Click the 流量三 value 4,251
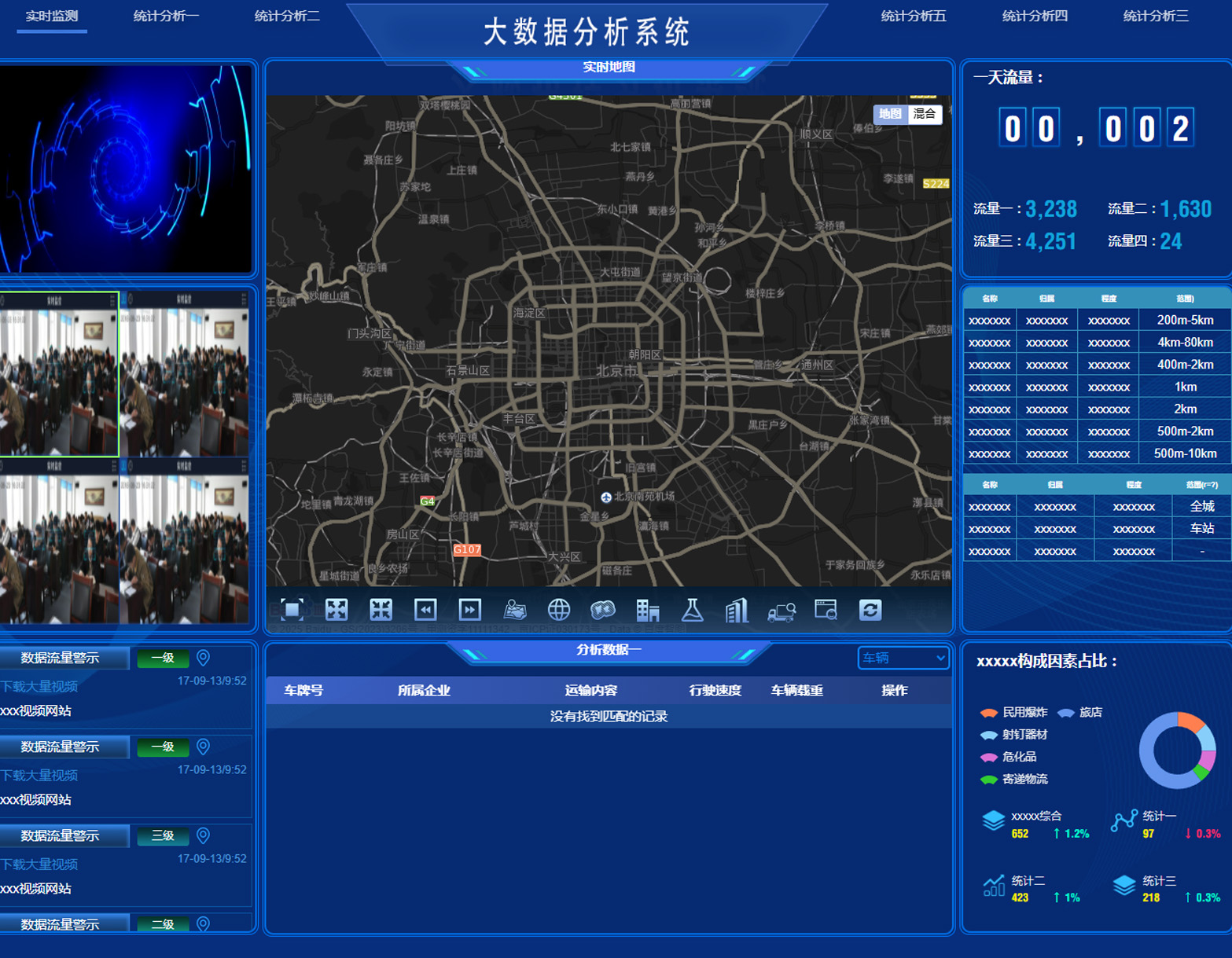Screen dimensions: 1232x958 (1051, 241)
